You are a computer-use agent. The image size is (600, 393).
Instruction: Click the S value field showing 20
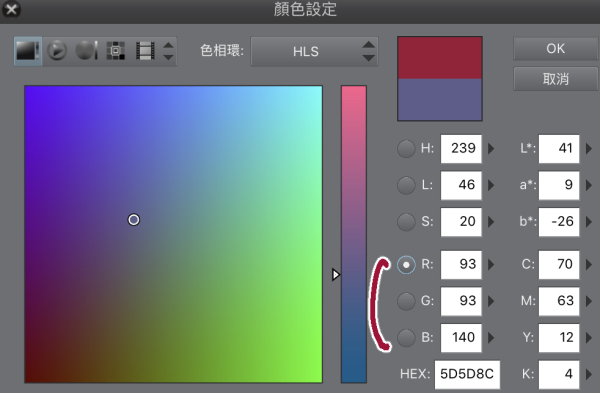(x=461, y=222)
